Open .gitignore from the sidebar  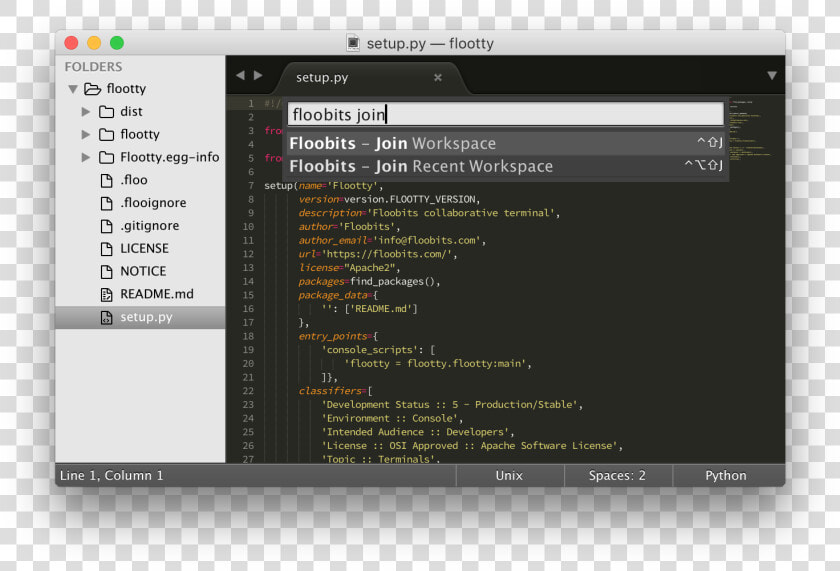(x=149, y=226)
